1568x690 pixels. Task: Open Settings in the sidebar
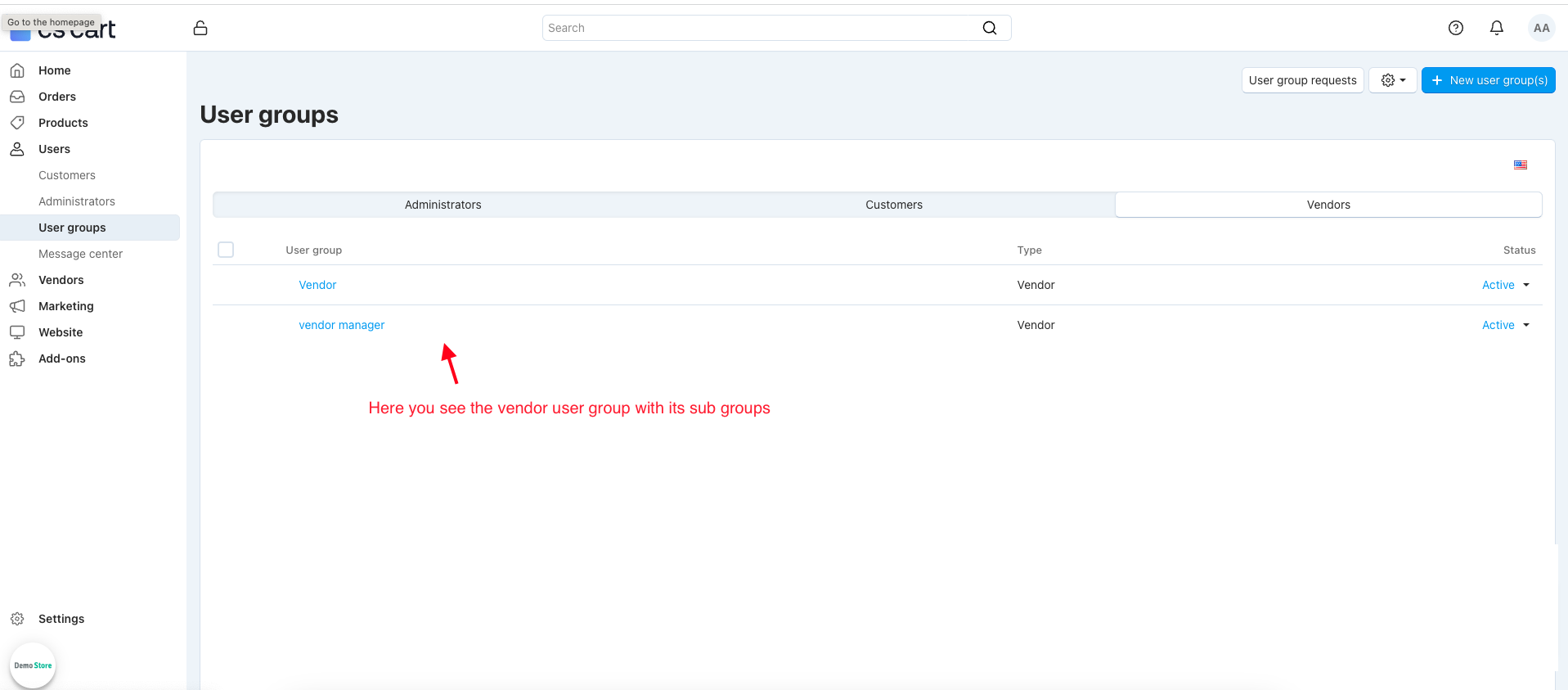tap(61, 619)
